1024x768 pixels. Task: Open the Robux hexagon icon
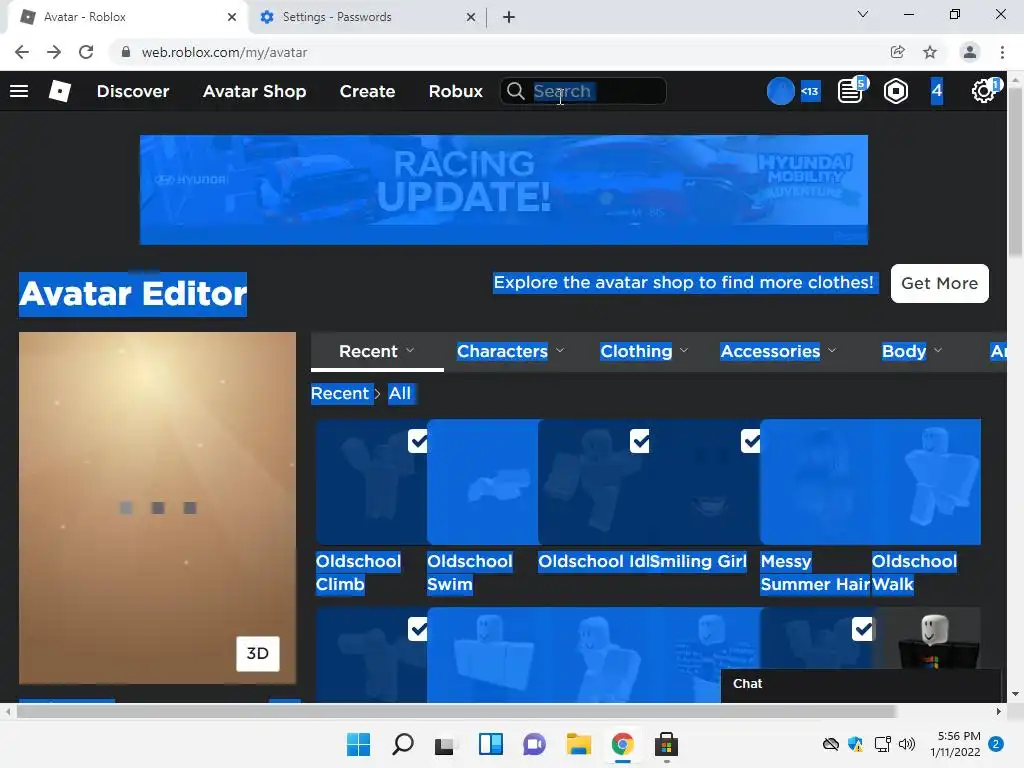pos(896,91)
